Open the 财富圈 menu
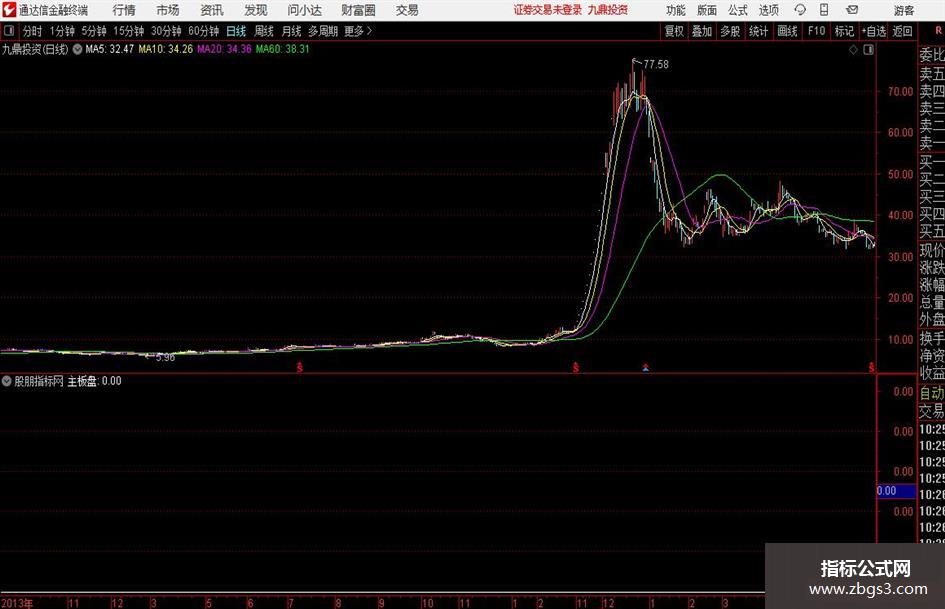 point(358,10)
